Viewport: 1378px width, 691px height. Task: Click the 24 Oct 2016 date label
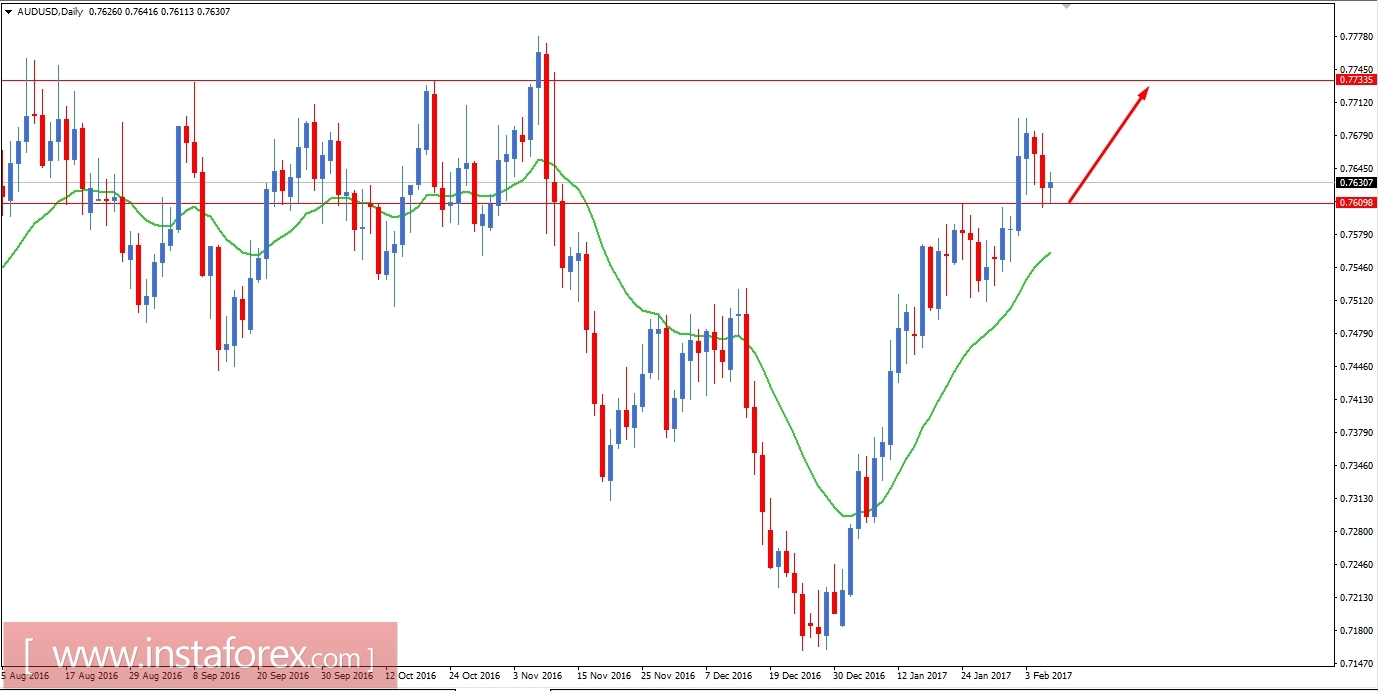click(x=475, y=675)
